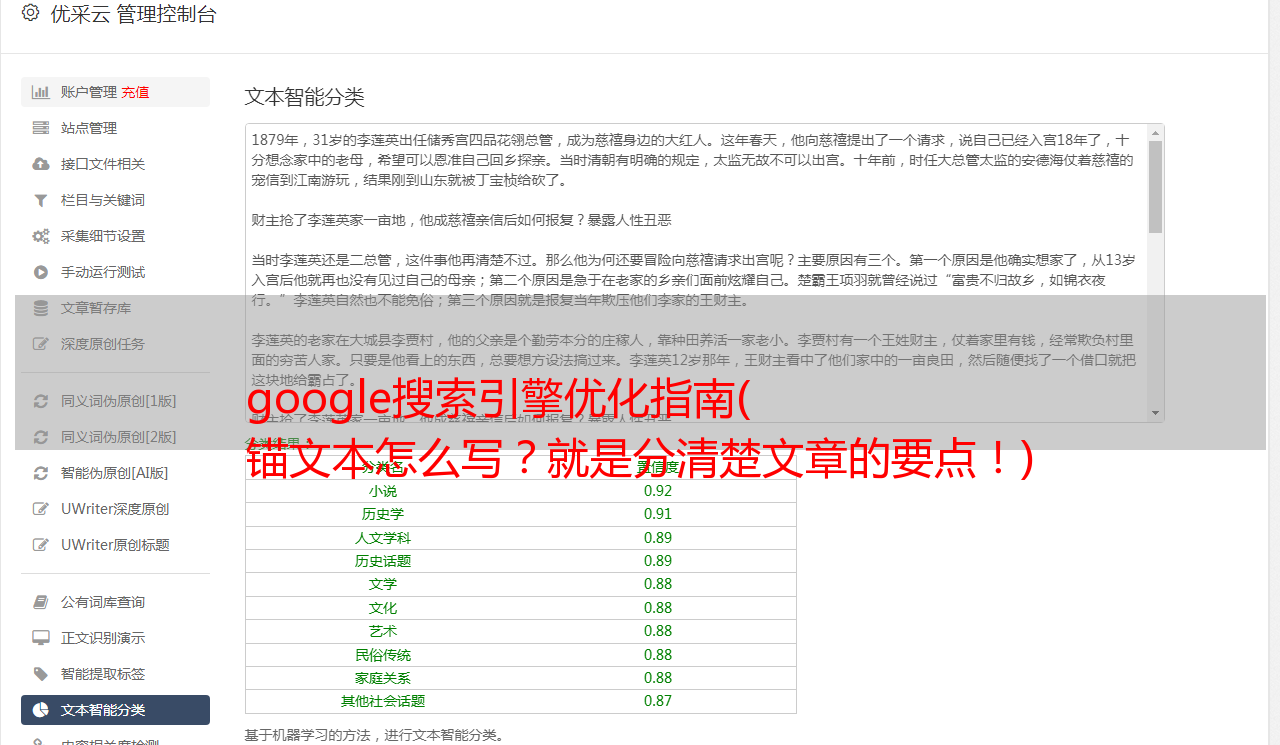Image resolution: width=1280 pixels, height=745 pixels.
Task: Open 采集细节设置 label in sidebar
Action: coord(103,236)
